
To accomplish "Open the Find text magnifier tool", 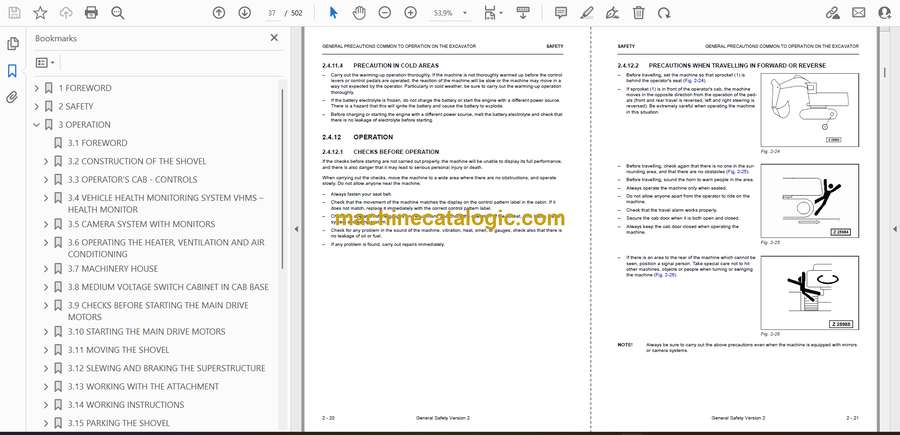I will (x=118, y=13).
